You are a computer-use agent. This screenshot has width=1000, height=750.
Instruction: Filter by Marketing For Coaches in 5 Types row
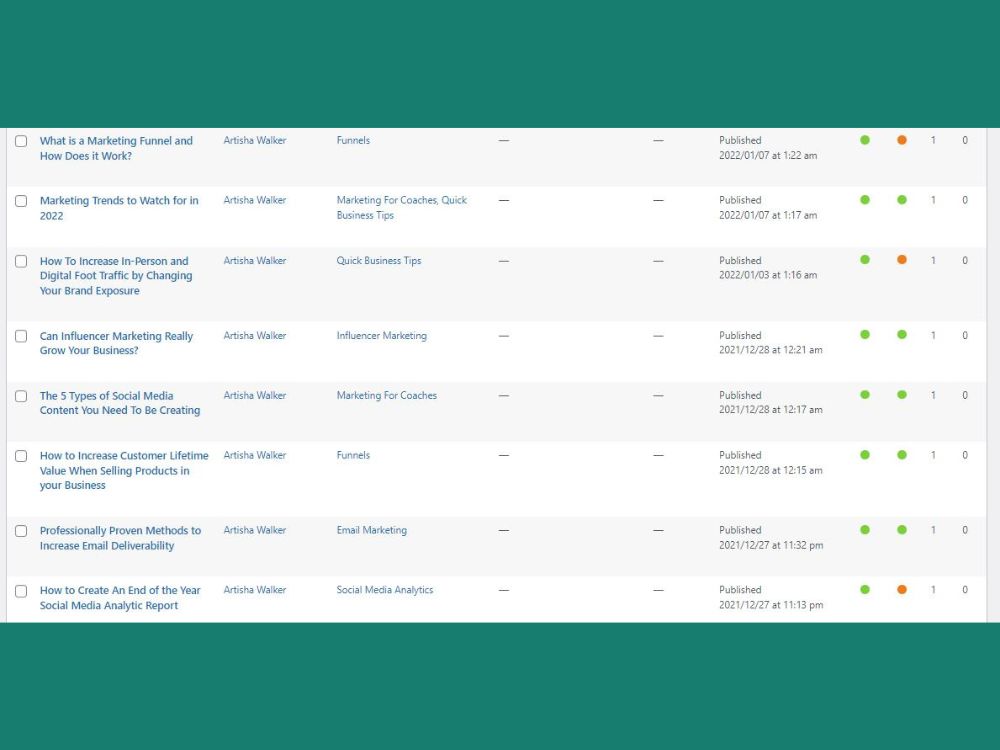pos(386,395)
